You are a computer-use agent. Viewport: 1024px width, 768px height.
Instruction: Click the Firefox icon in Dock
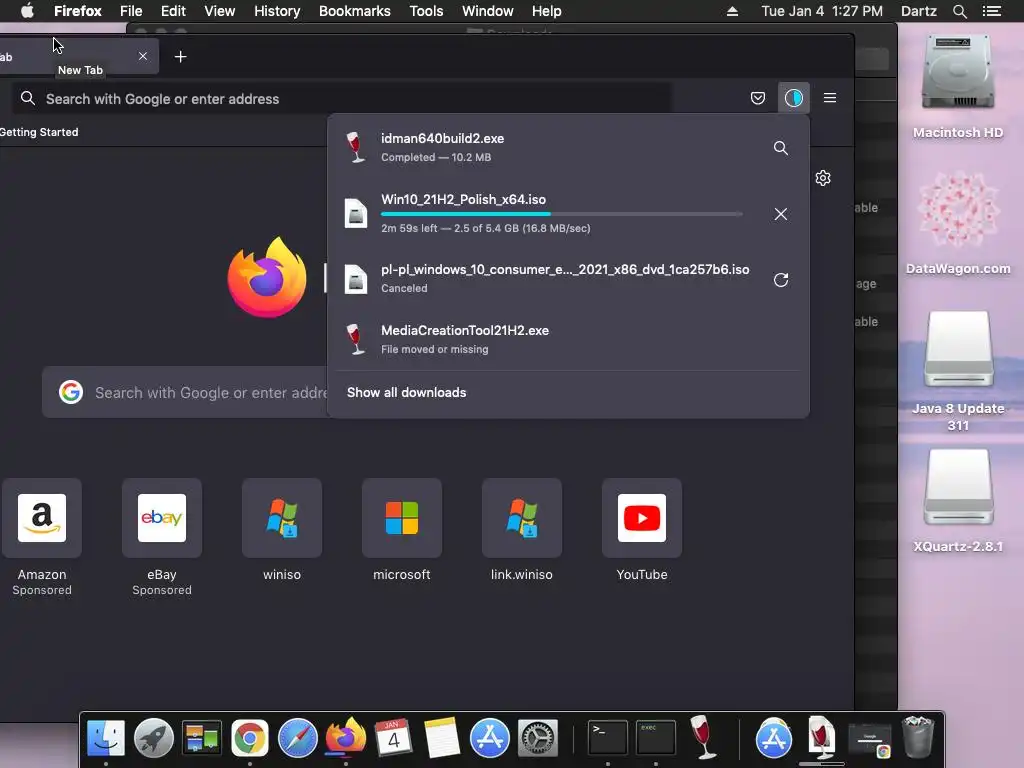(x=345, y=737)
